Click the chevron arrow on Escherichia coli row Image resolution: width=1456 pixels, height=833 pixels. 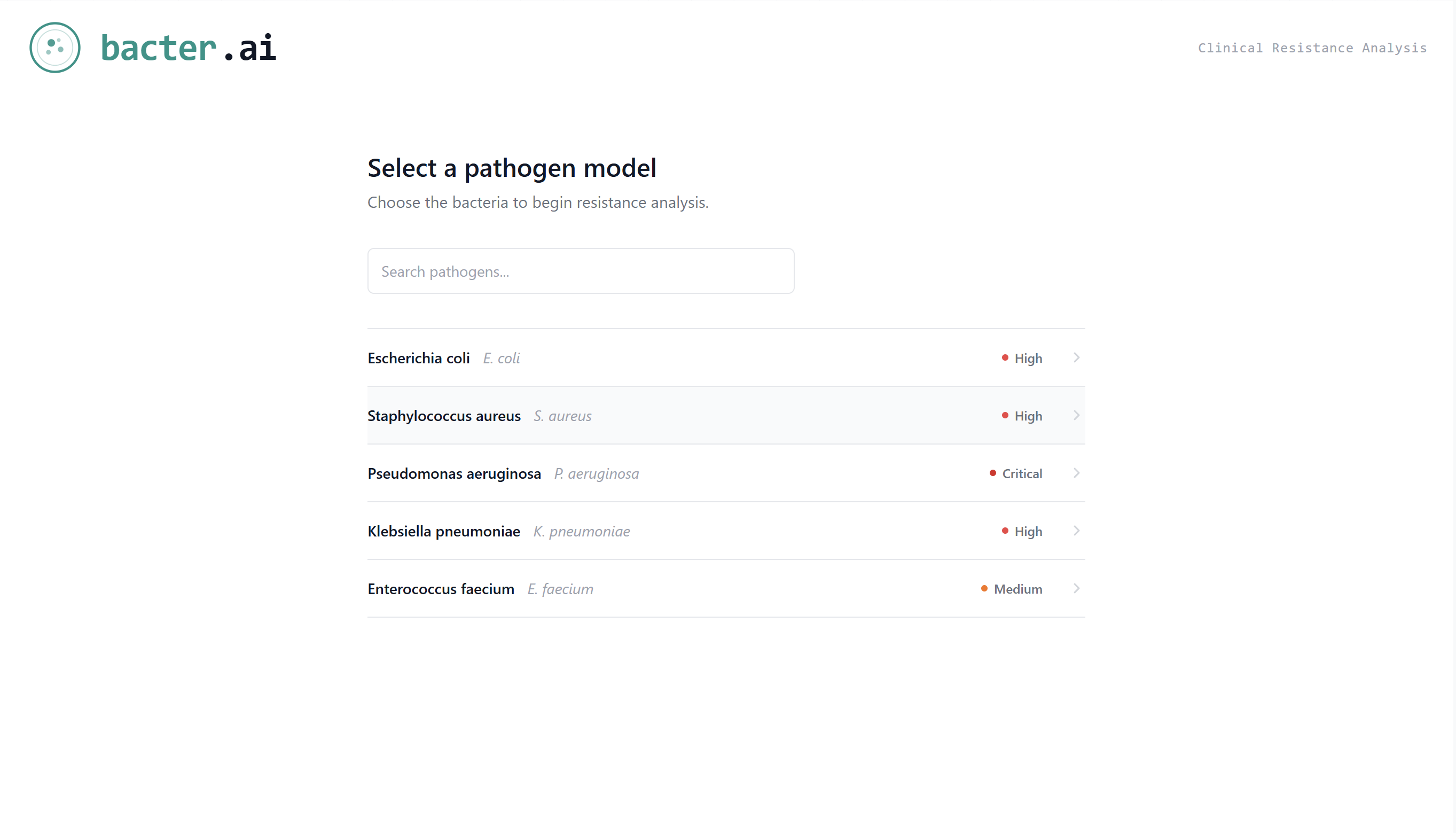click(x=1076, y=357)
